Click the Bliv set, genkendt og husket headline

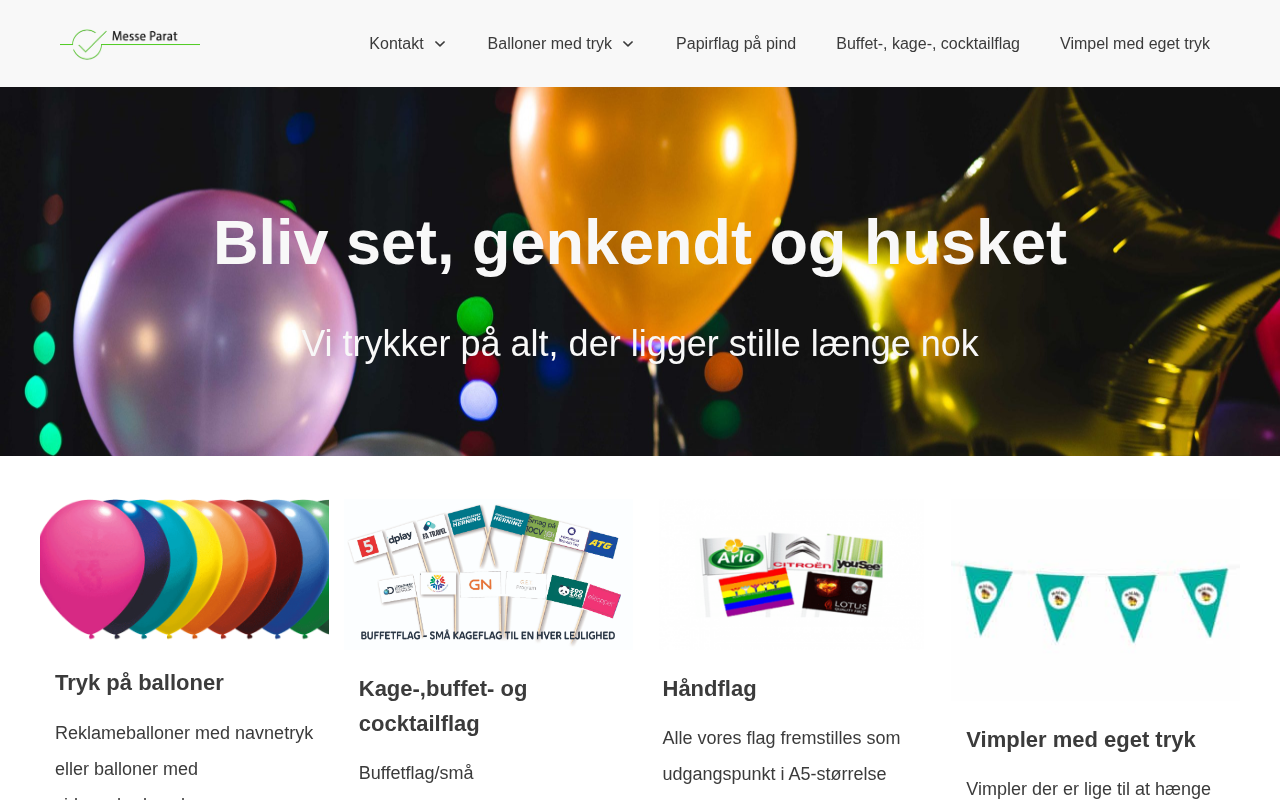click(x=640, y=242)
